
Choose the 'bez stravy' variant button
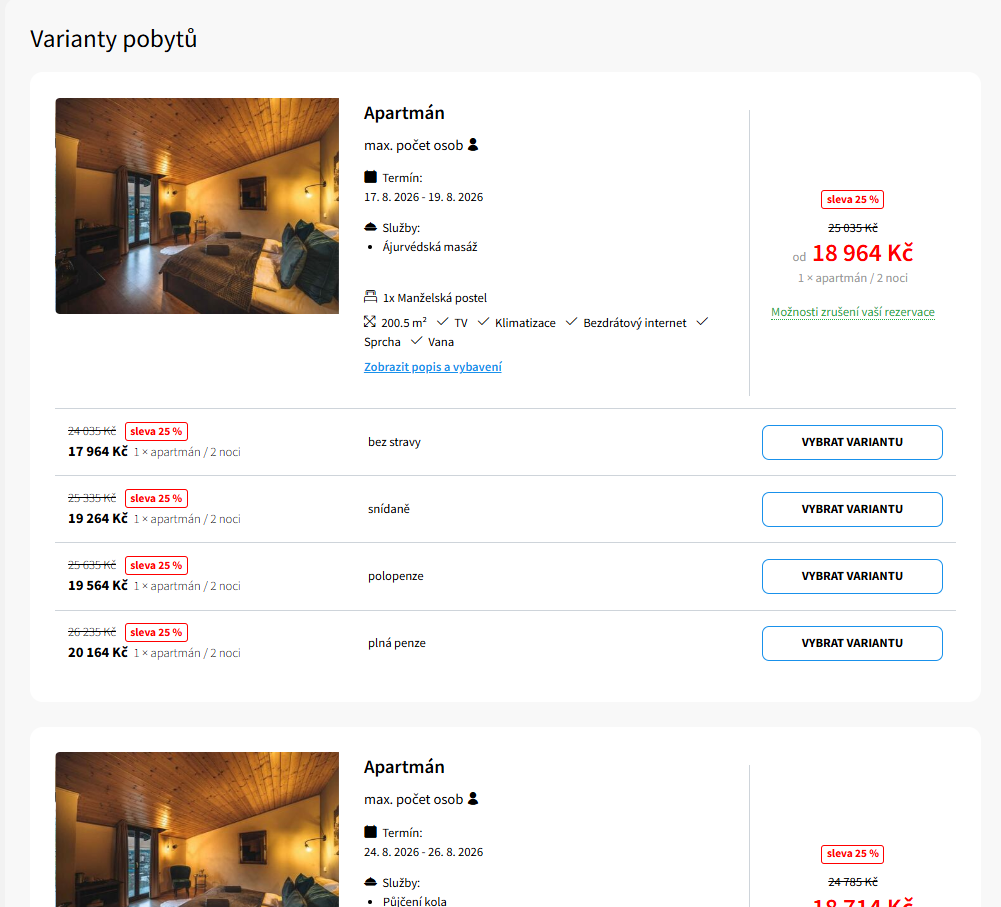coord(852,442)
